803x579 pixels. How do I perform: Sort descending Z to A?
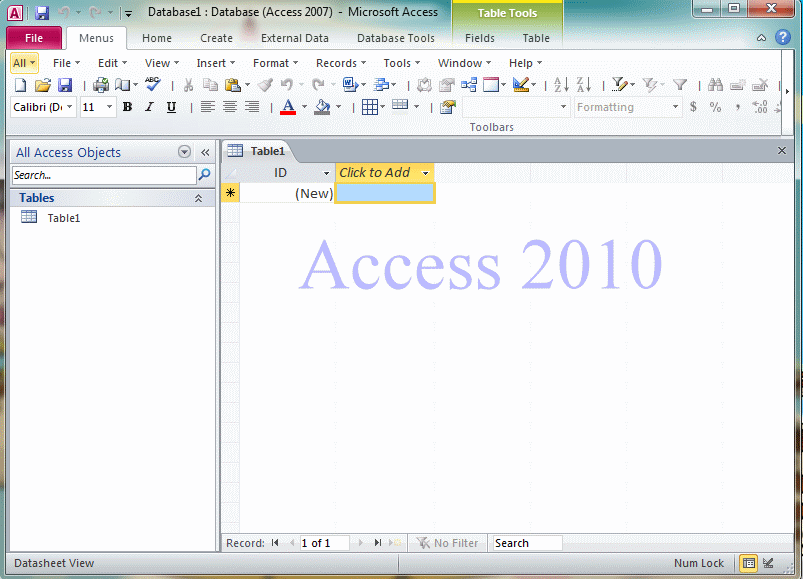[x=583, y=84]
